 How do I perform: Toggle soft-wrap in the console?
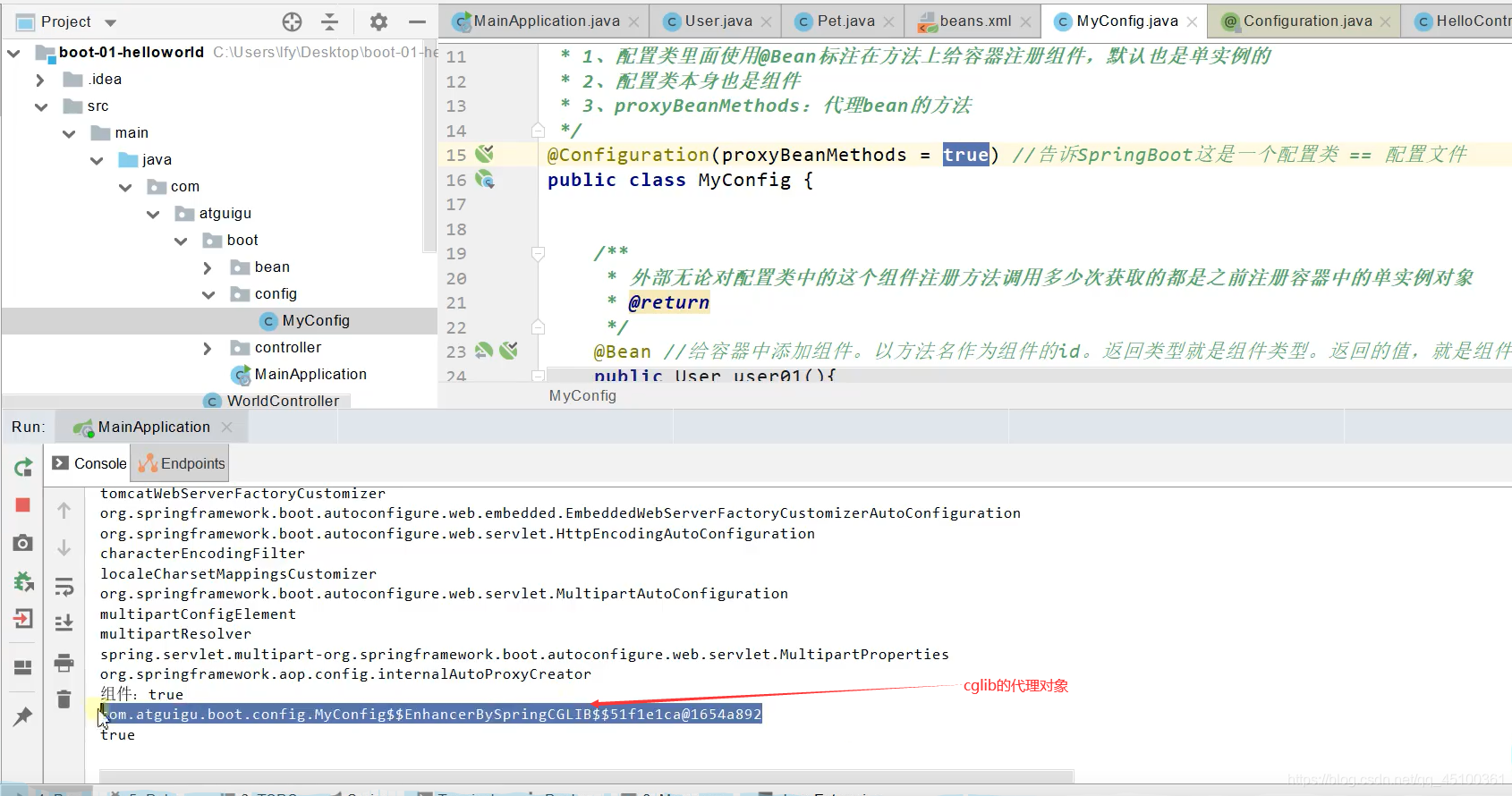[64, 587]
